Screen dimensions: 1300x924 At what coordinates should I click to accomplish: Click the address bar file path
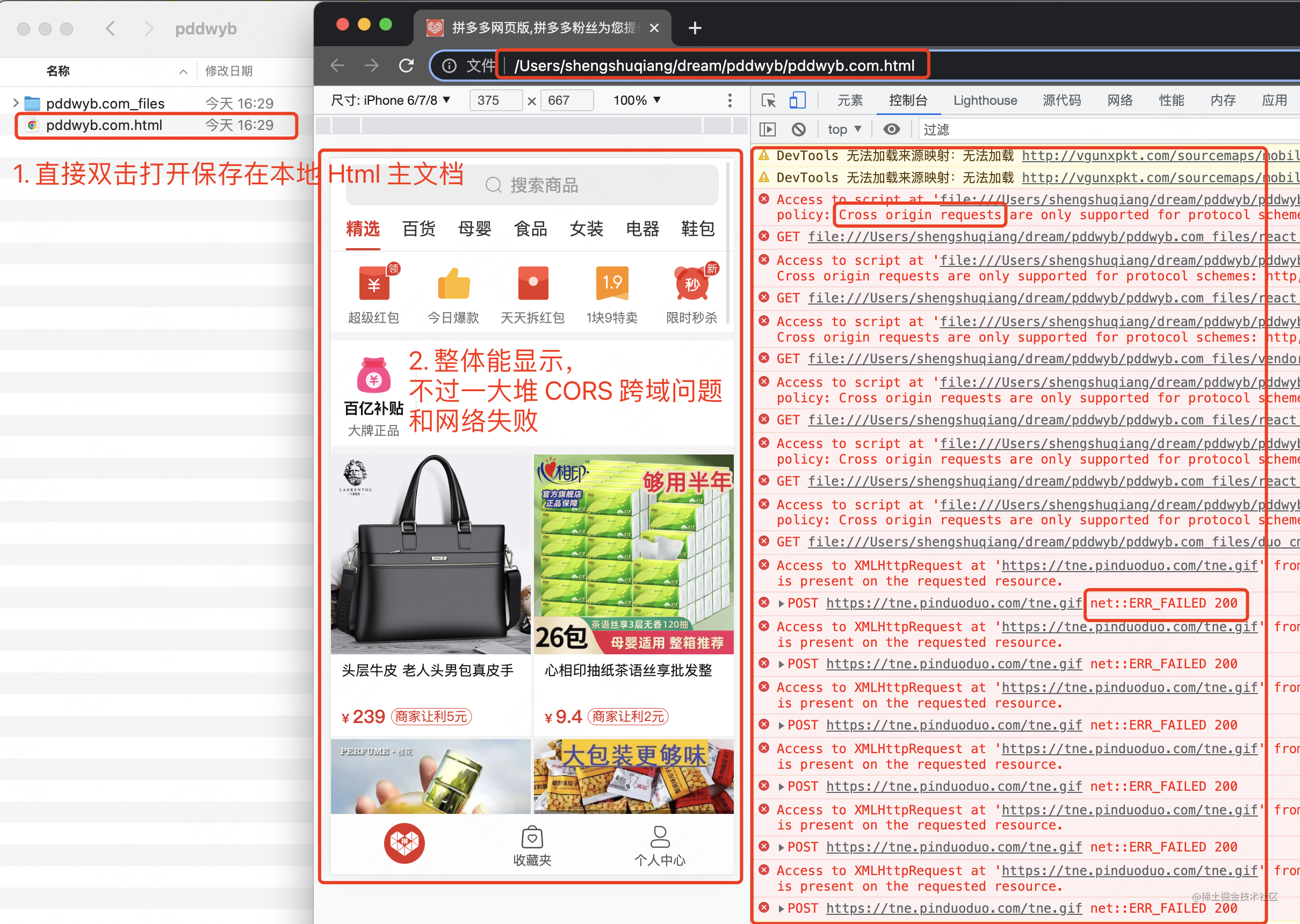714,66
